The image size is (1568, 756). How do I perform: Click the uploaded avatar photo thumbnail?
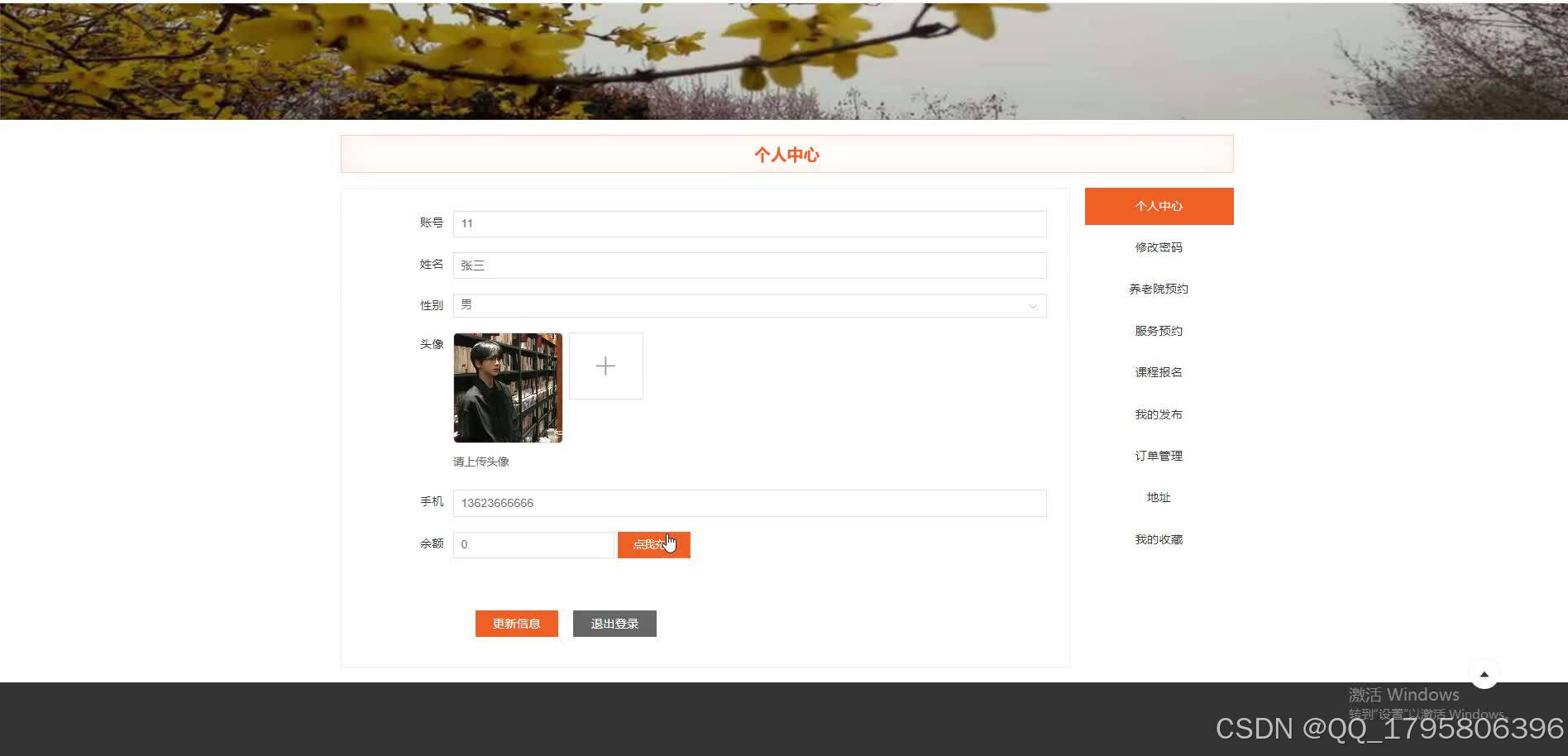pos(508,387)
